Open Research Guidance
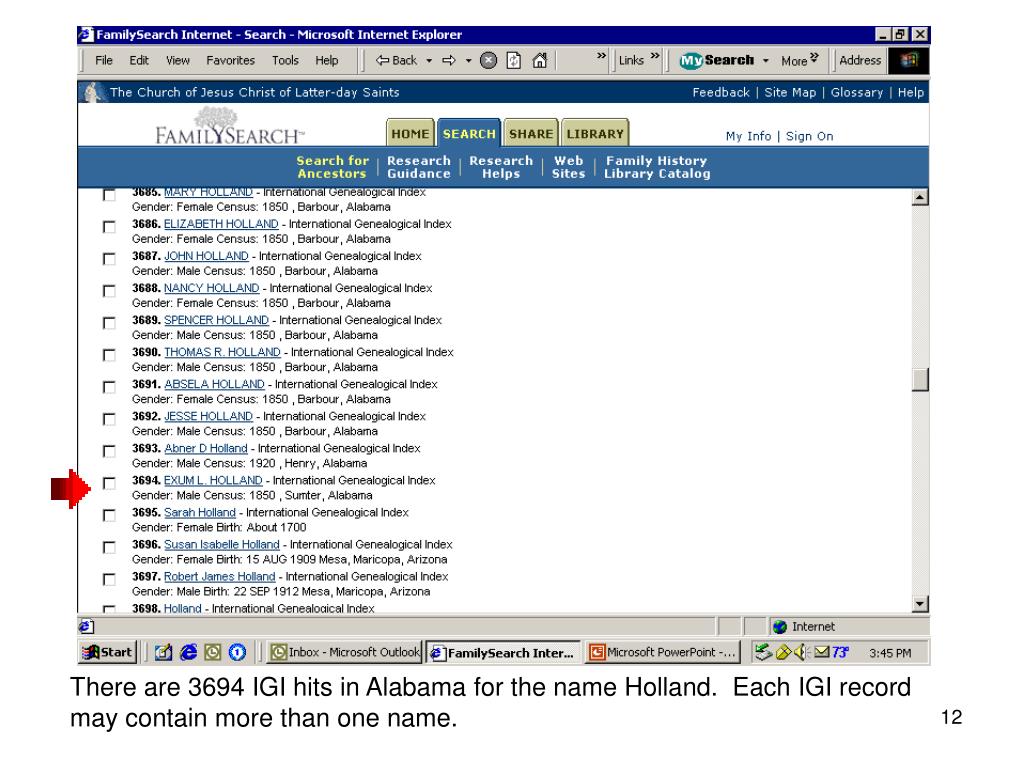 [419, 167]
